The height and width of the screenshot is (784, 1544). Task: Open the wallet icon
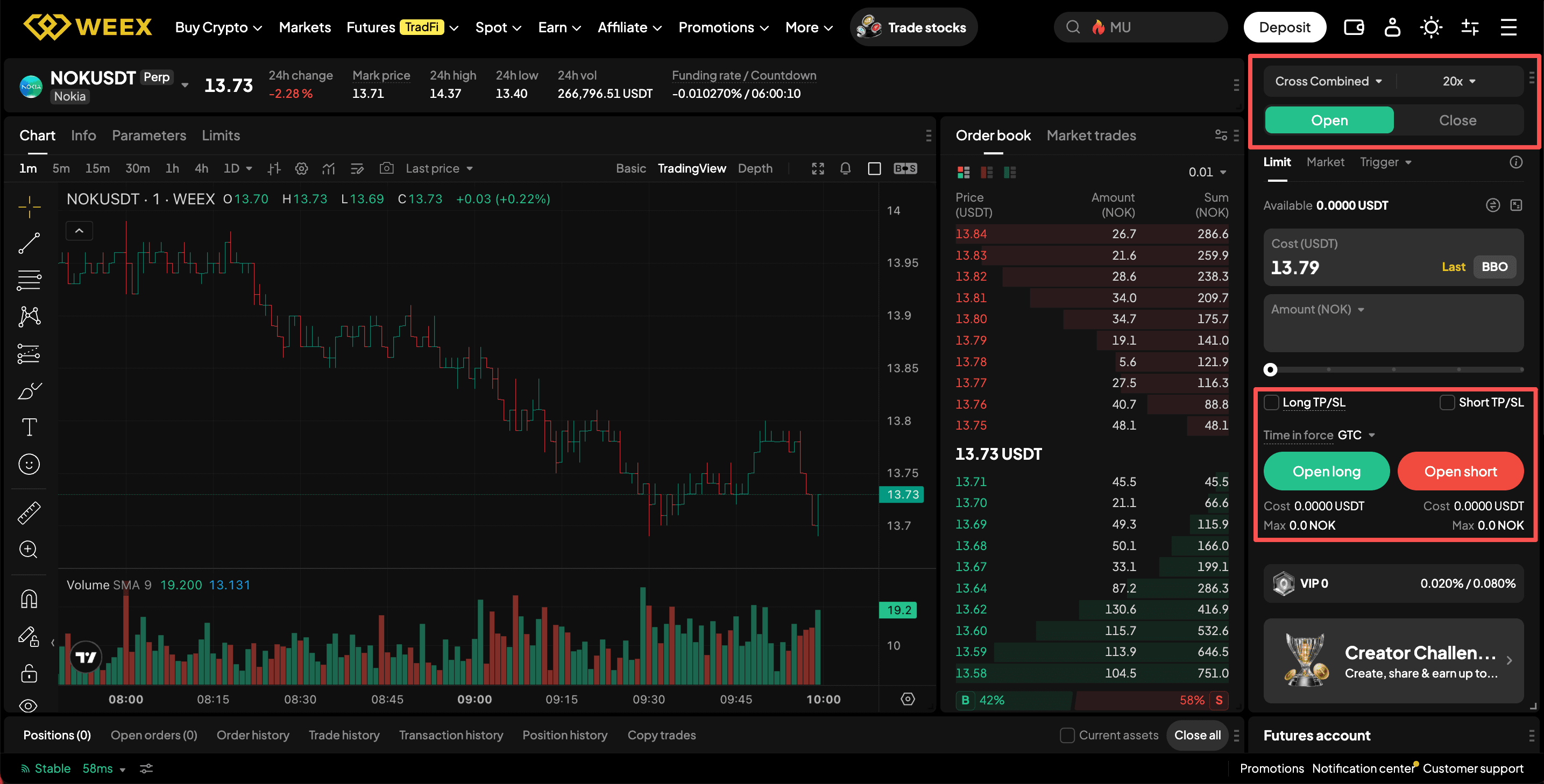[x=1354, y=27]
